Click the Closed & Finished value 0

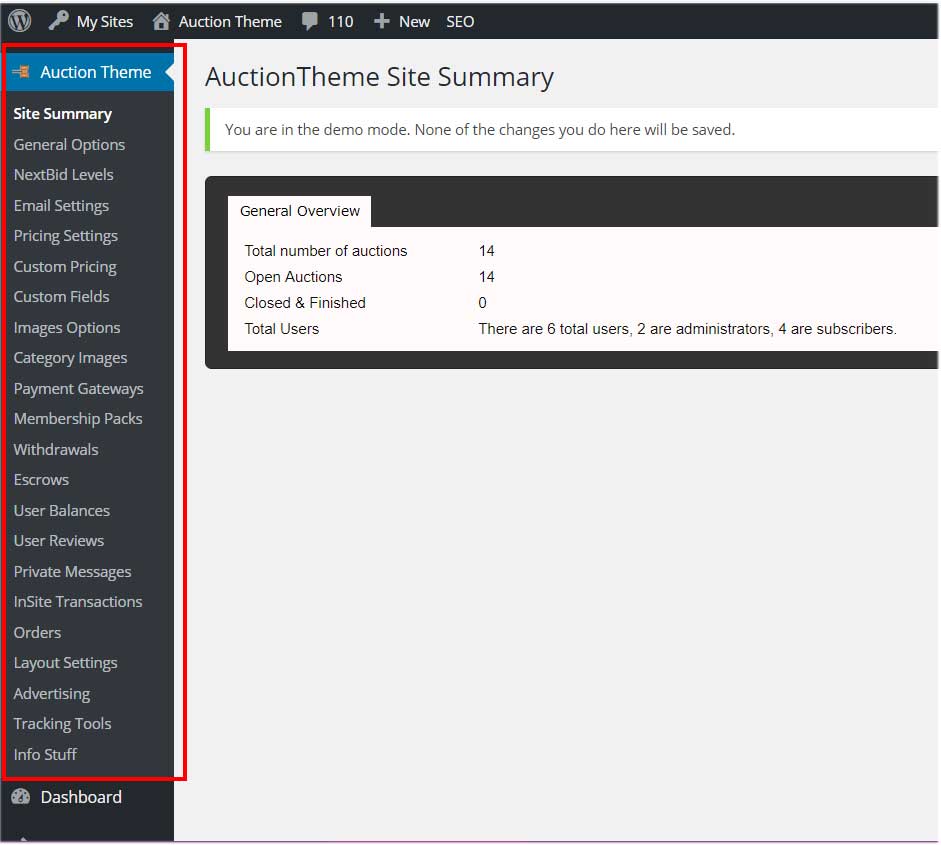tap(483, 303)
